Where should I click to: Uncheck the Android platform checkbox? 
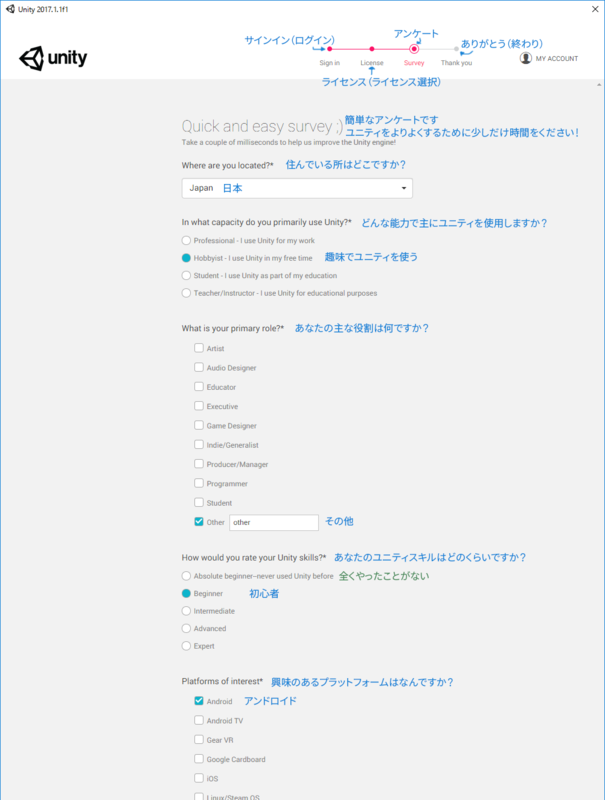point(199,701)
